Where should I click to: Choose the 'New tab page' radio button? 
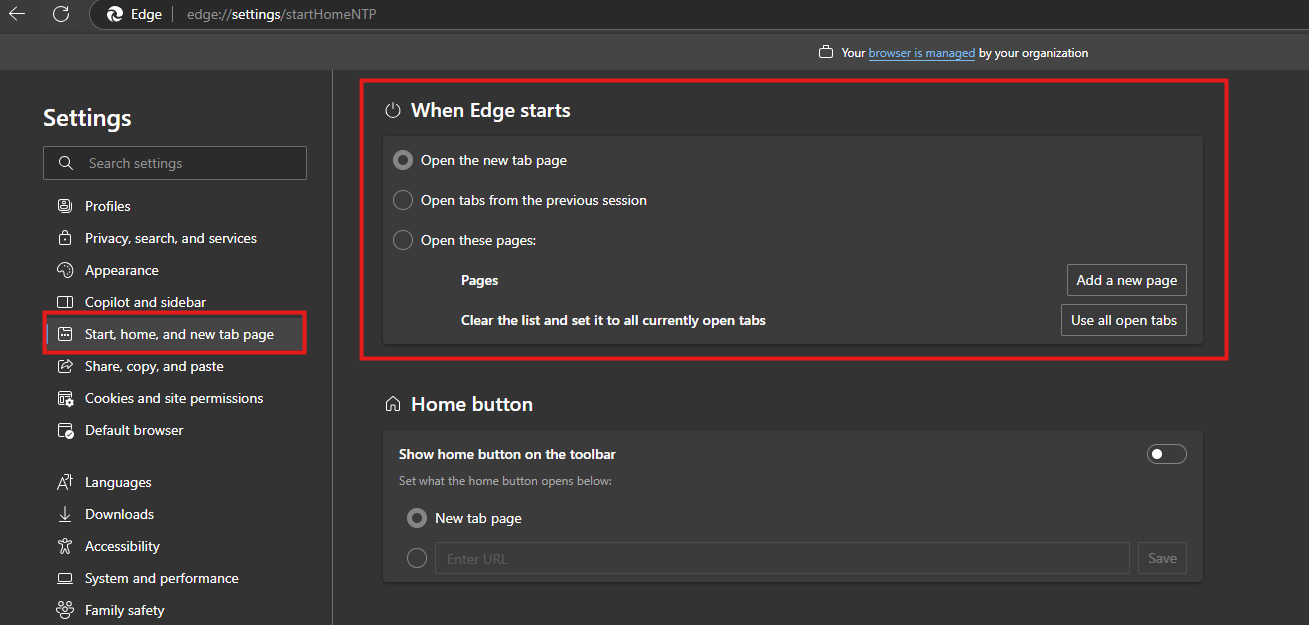pyautogui.click(x=417, y=518)
